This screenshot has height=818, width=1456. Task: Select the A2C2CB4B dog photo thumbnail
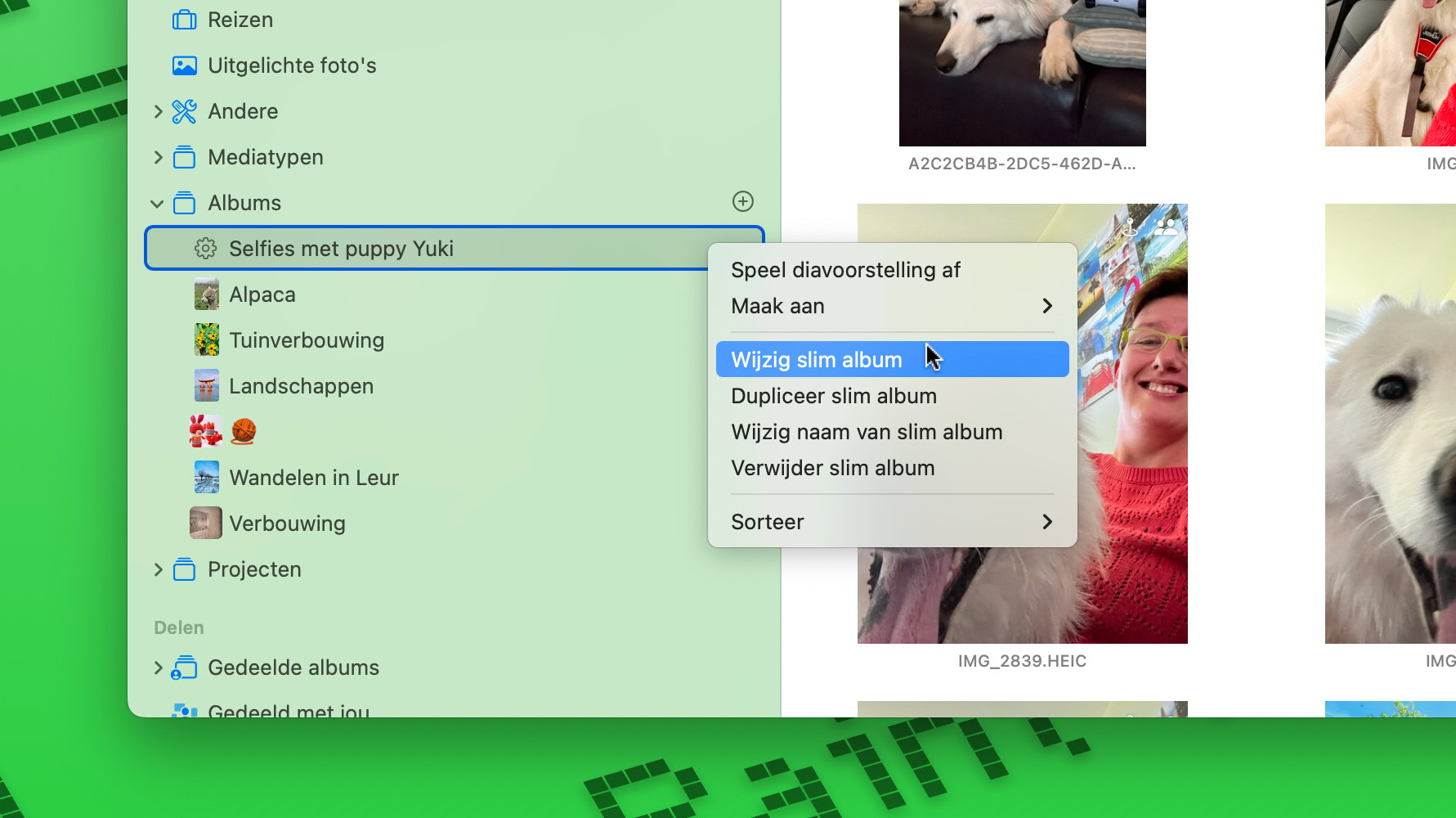1022,72
